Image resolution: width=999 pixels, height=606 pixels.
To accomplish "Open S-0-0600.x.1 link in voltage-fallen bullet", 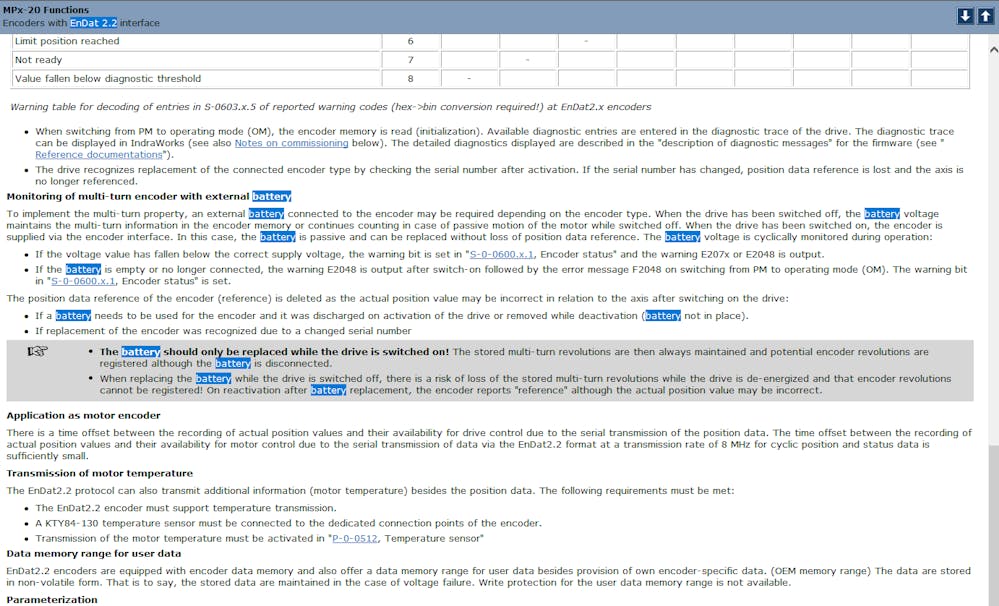I will click(x=502, y=255).
